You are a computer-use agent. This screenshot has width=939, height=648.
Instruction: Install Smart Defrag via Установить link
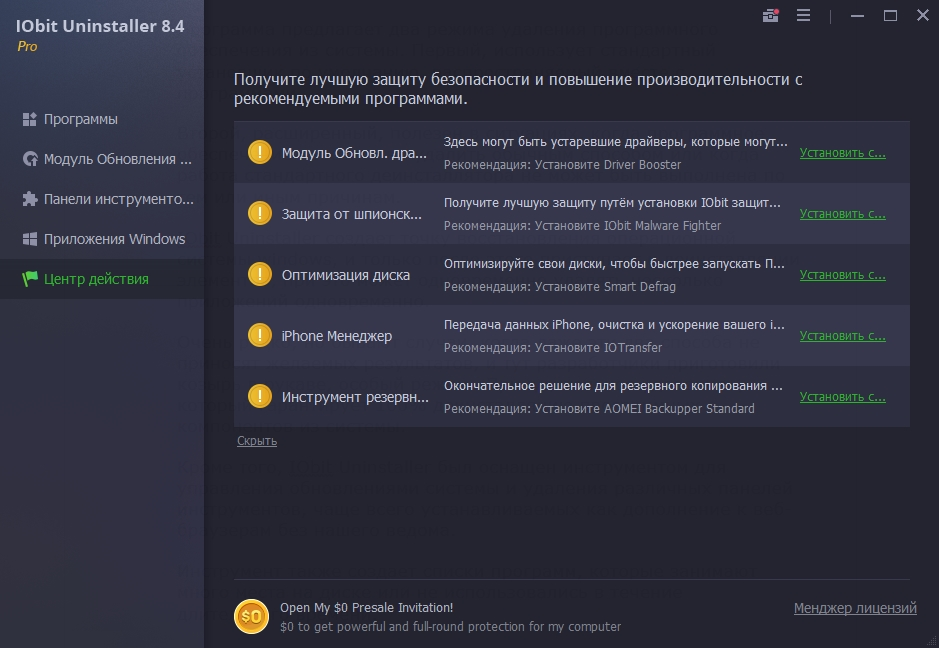[x=843, y=275]
